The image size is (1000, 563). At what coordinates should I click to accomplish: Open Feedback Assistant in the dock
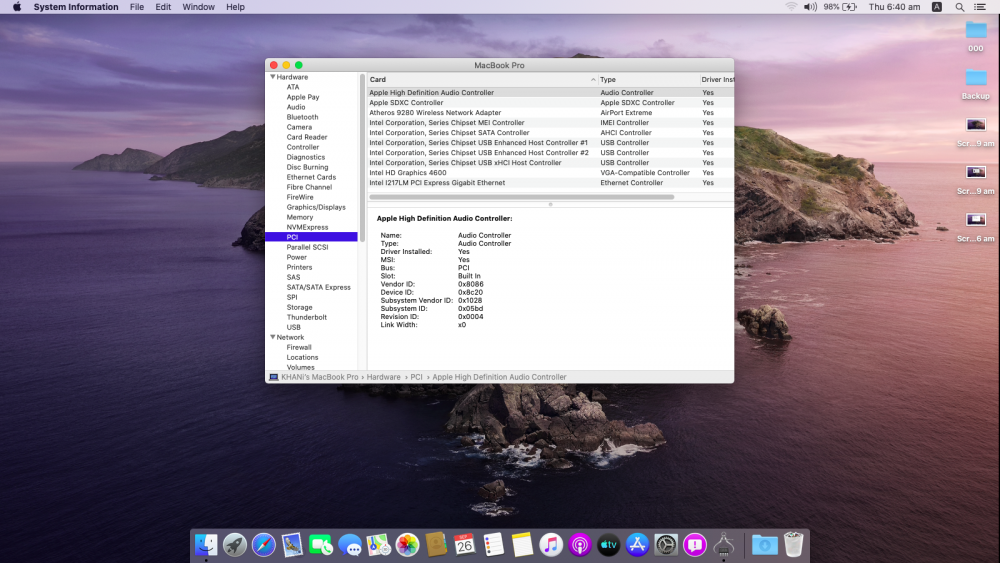[x=695, y=545]
